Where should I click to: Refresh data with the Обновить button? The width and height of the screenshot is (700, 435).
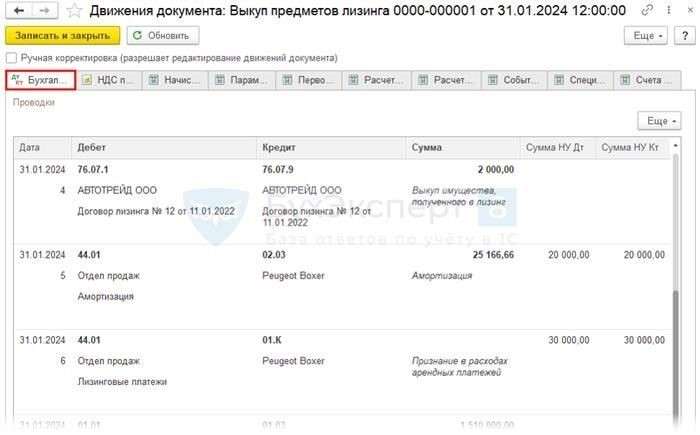[162, 36]
